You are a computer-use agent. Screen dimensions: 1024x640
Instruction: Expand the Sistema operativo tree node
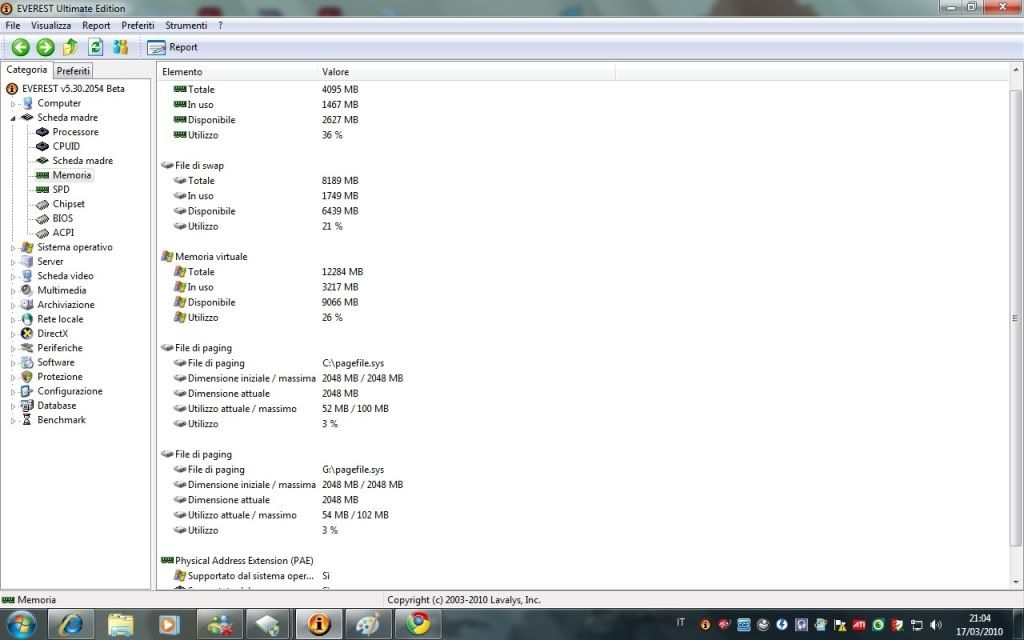[14, 248]
